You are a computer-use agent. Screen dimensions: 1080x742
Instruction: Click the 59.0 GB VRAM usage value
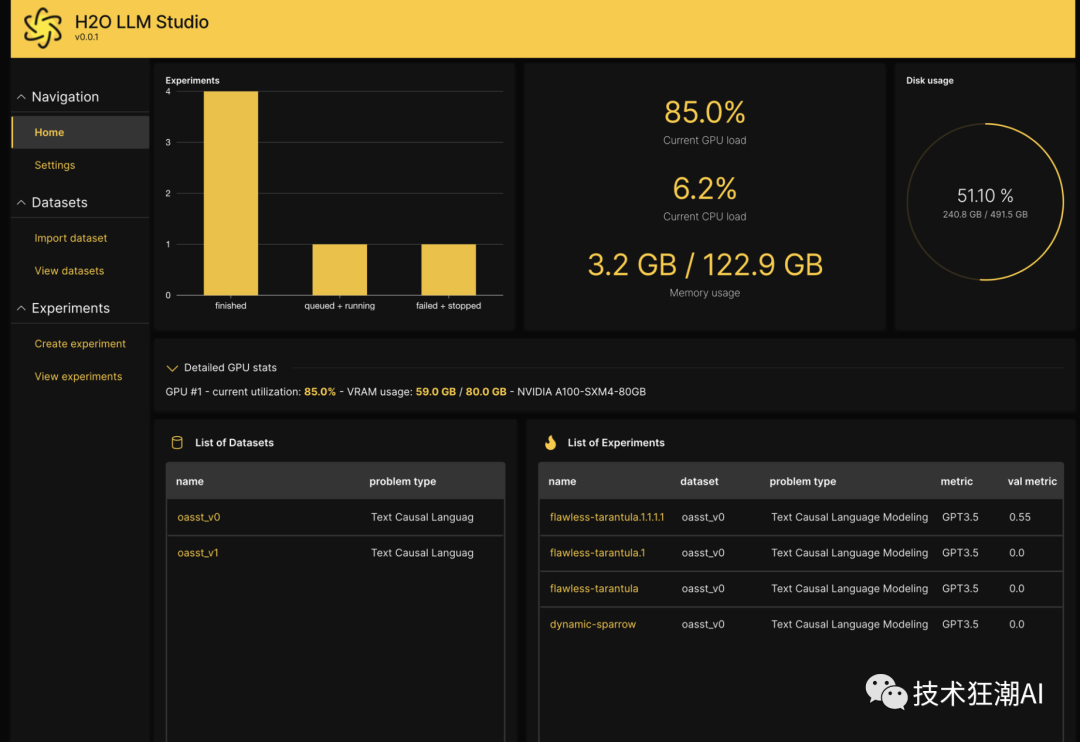[x=435, y=391]
